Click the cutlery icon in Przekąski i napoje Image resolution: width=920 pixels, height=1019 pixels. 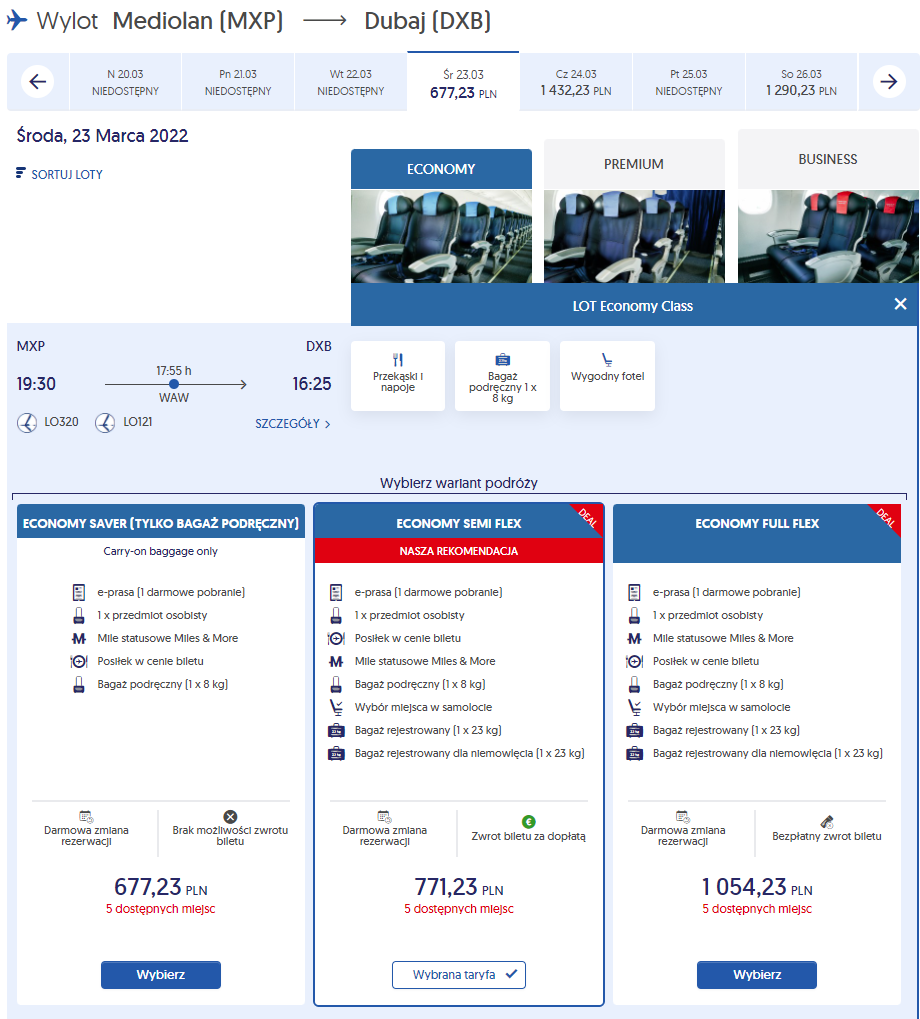398,359
